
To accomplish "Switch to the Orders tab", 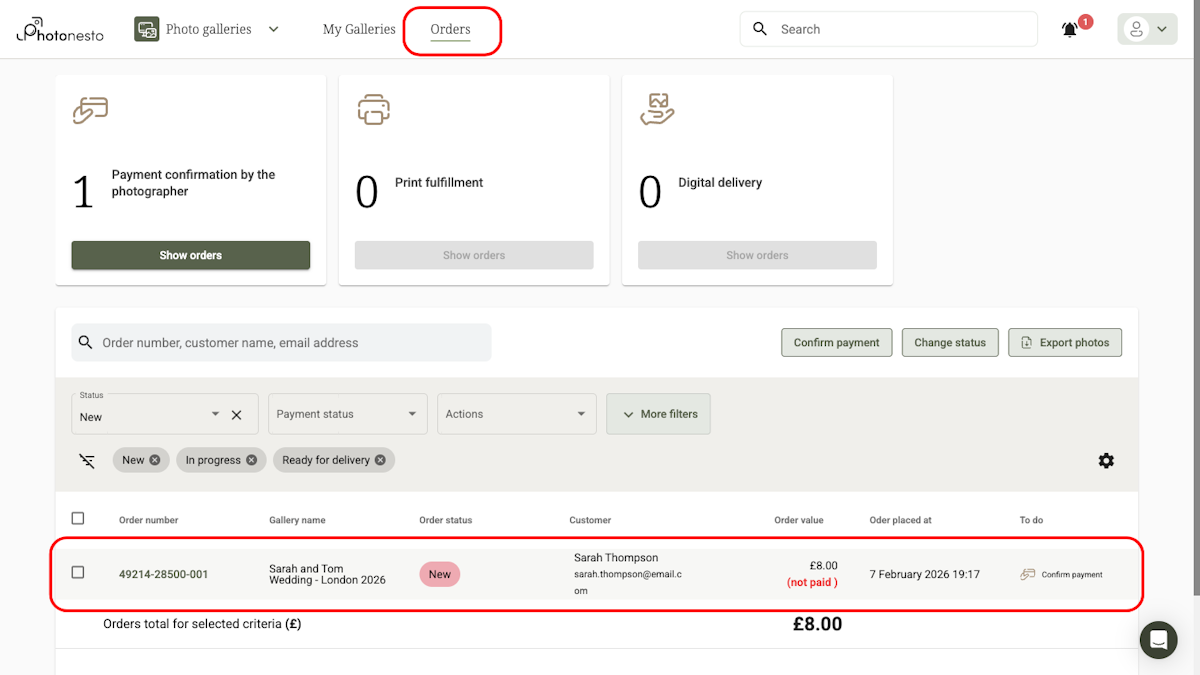I will (450, 29).
